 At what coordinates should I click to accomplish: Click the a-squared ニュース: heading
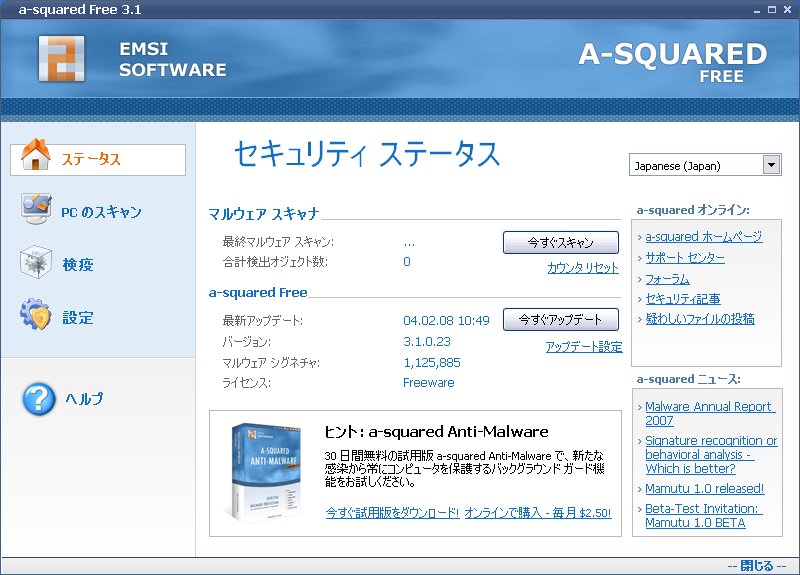688,379
